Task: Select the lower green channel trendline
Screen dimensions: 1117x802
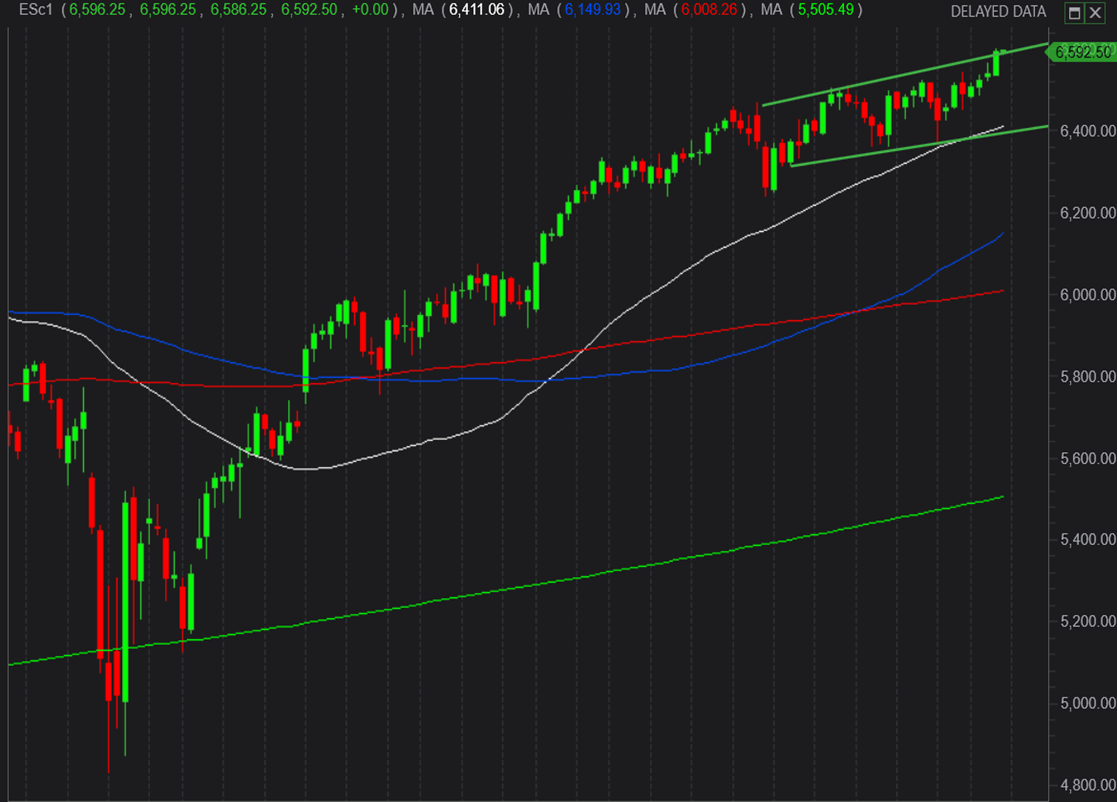Action: tap(900, 148)
